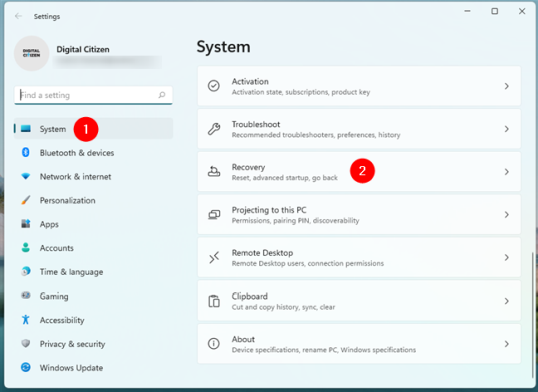The image size is (538, 392).
Task: Go to the Gaming section
Action: tap(93, 296)
